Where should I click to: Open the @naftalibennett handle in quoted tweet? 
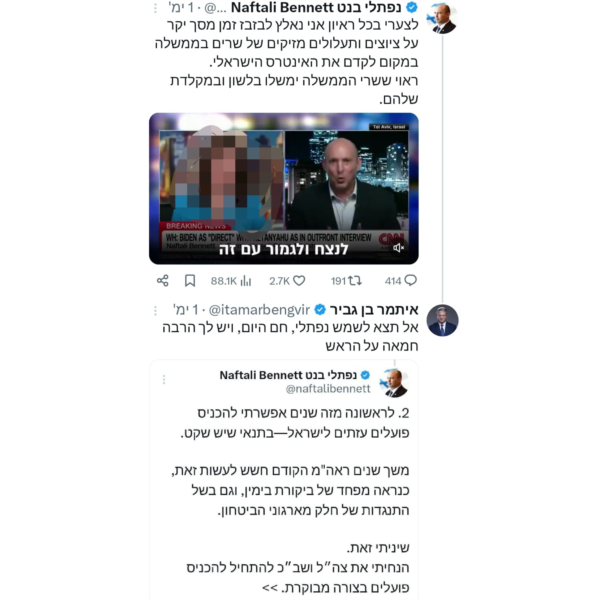328,389
